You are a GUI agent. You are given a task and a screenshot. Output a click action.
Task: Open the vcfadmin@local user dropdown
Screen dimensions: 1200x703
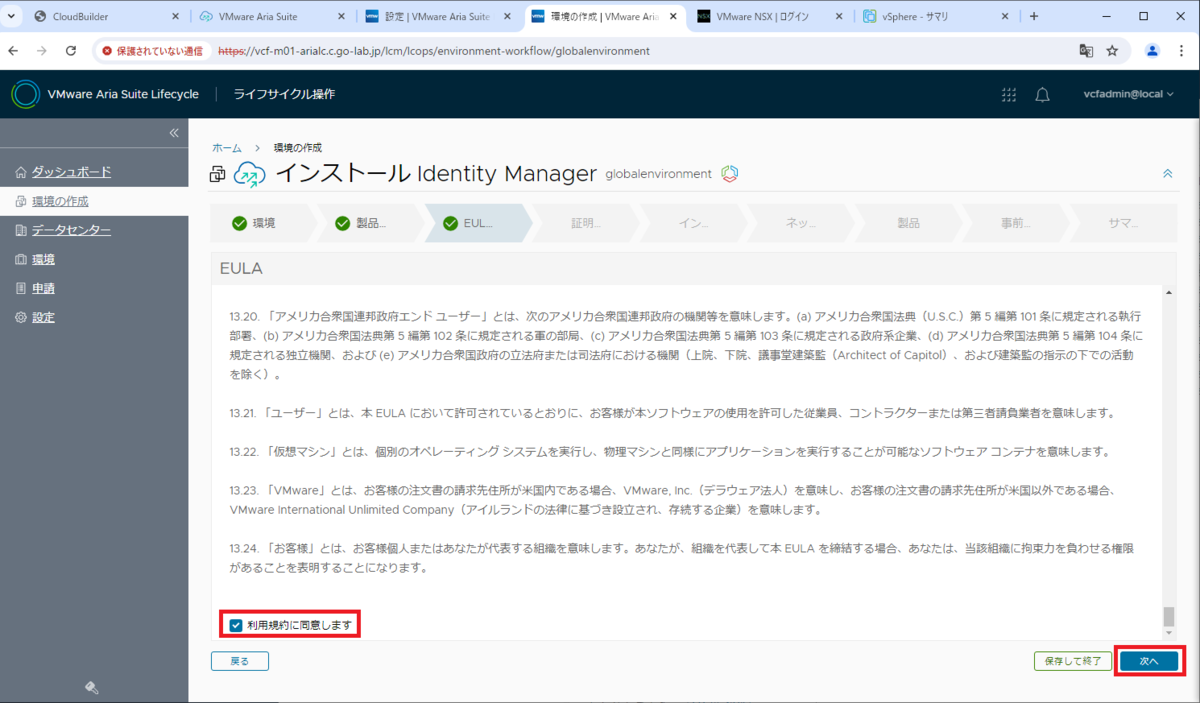1128,94
